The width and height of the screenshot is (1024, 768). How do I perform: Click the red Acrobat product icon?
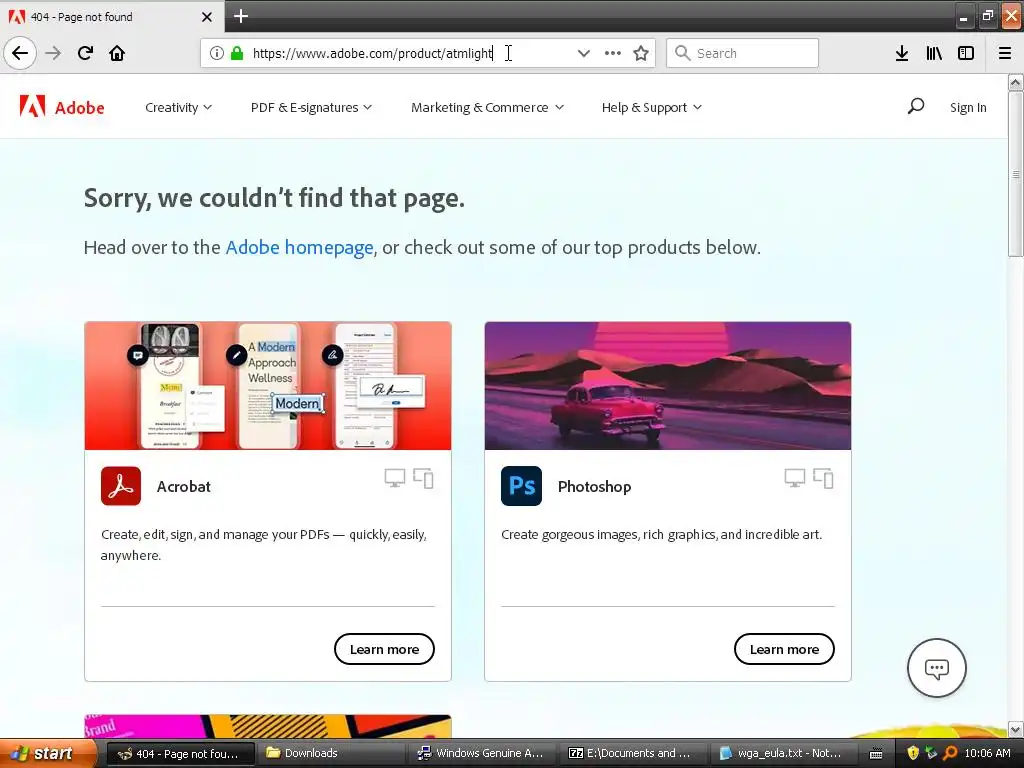(121, 486)
